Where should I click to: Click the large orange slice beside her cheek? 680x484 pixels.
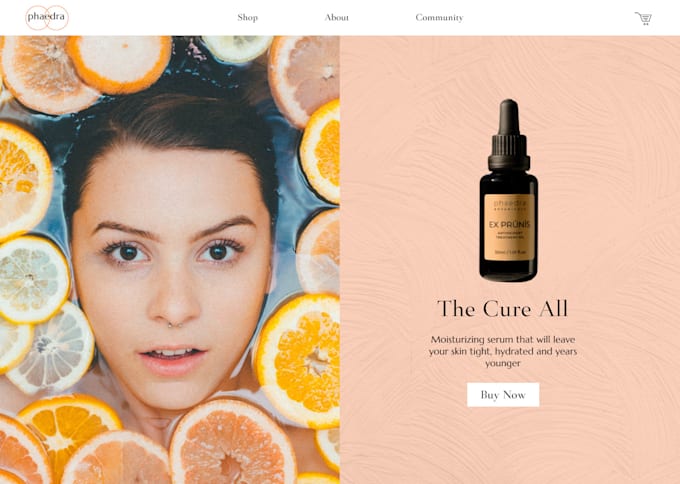(x=299, y=361)
